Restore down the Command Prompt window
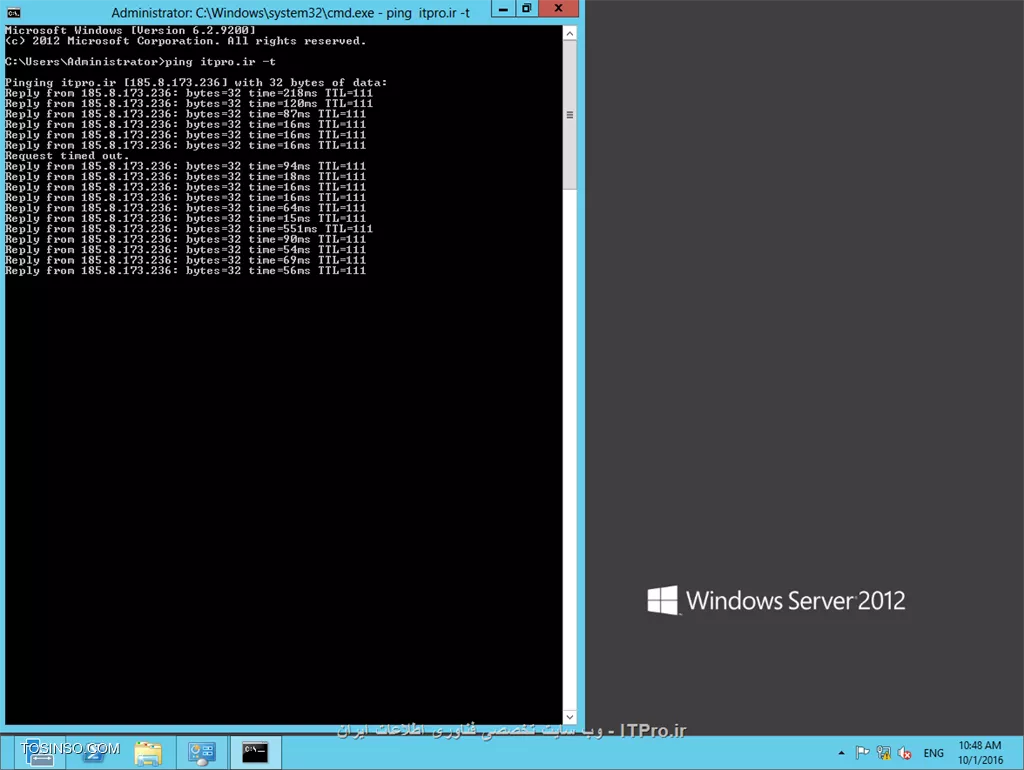 [x=526, y=8]
